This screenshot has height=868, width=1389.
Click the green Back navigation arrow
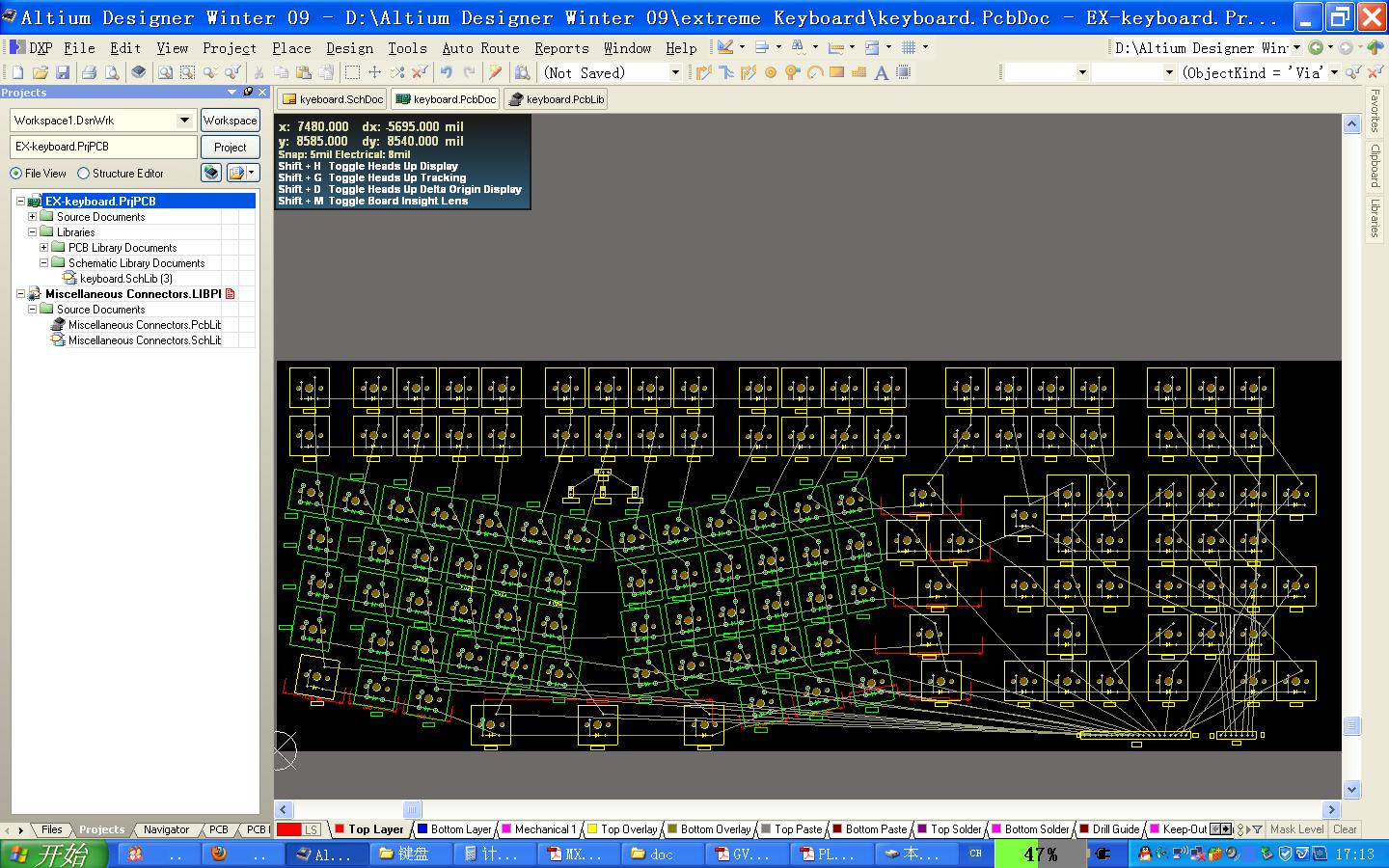click(1316, 47)
